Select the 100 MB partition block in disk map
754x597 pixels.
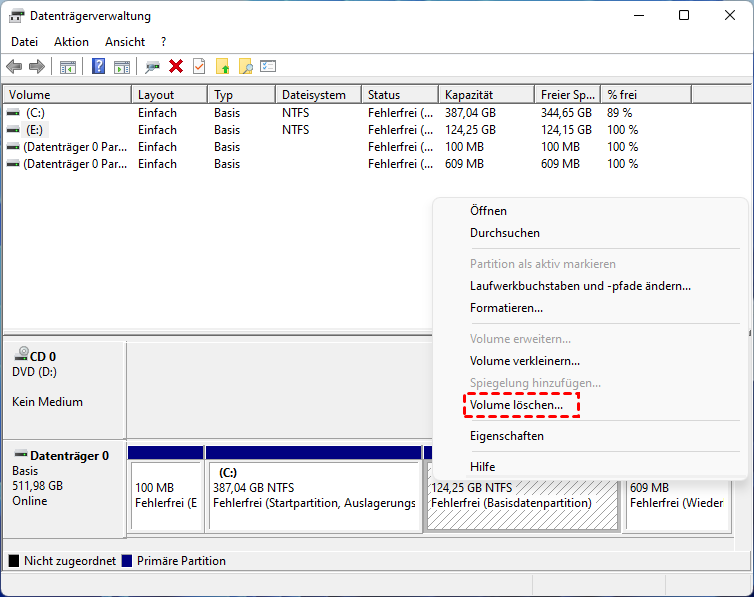tap(166, 496)
